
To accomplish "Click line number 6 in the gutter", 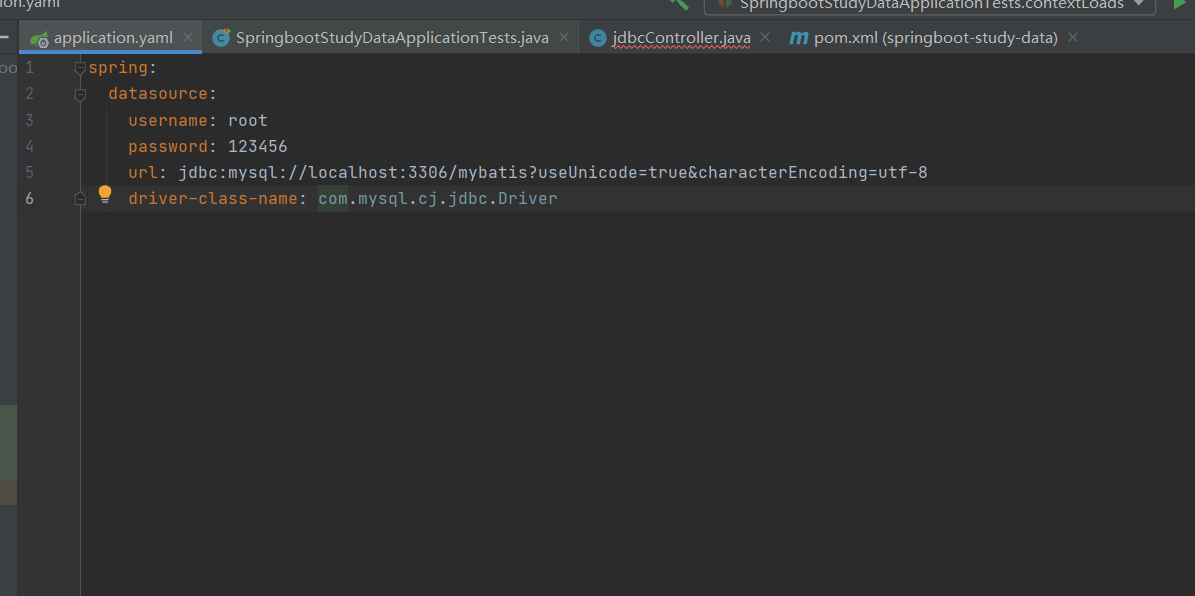I will tap(29, 199).
